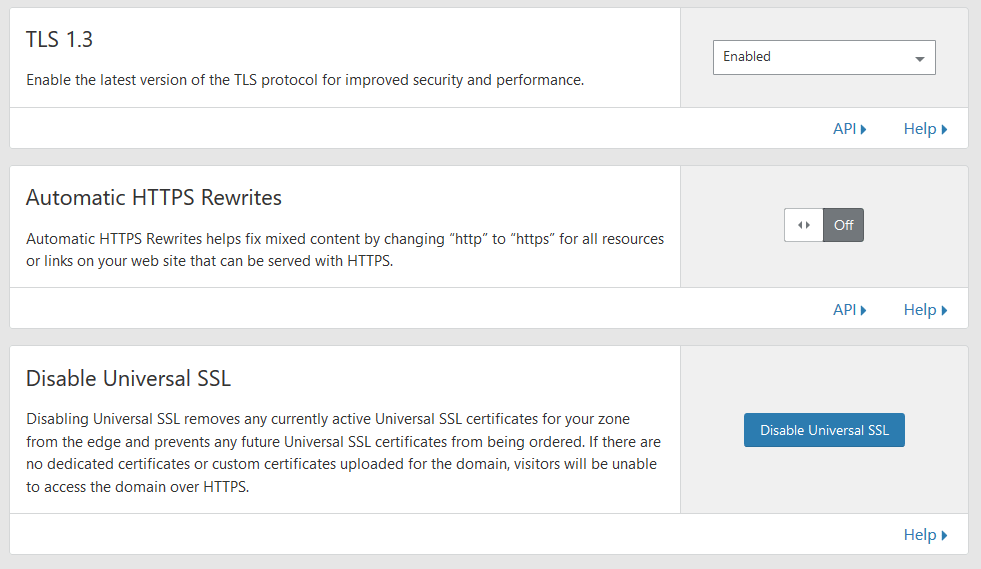Click the Help arrow icon in the TLS 1.3 card
Screen dimensions: 981x569
point(944,130)
